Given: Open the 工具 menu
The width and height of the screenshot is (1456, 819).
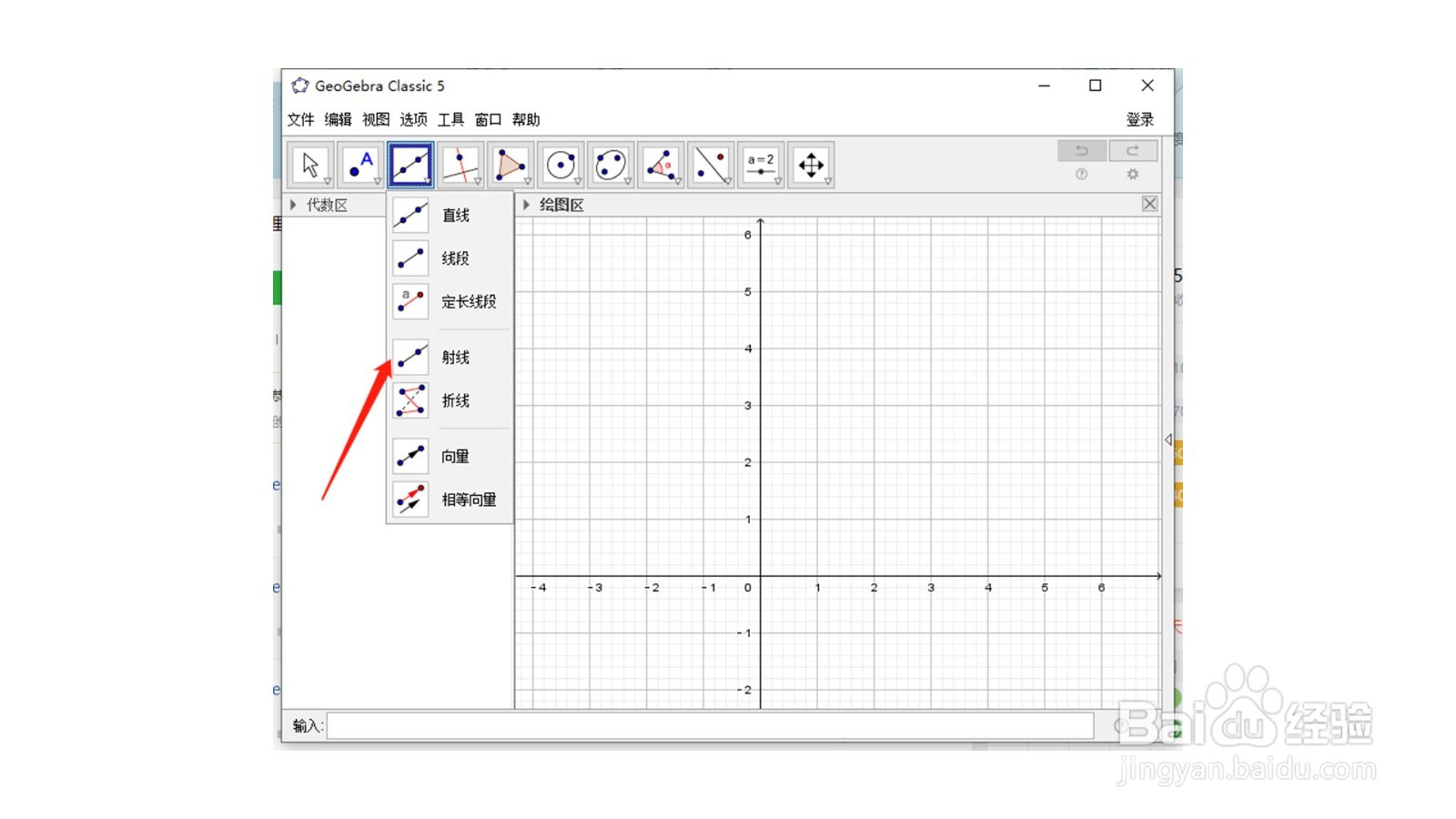Looking at the screenshot, I should click(450, 119).
